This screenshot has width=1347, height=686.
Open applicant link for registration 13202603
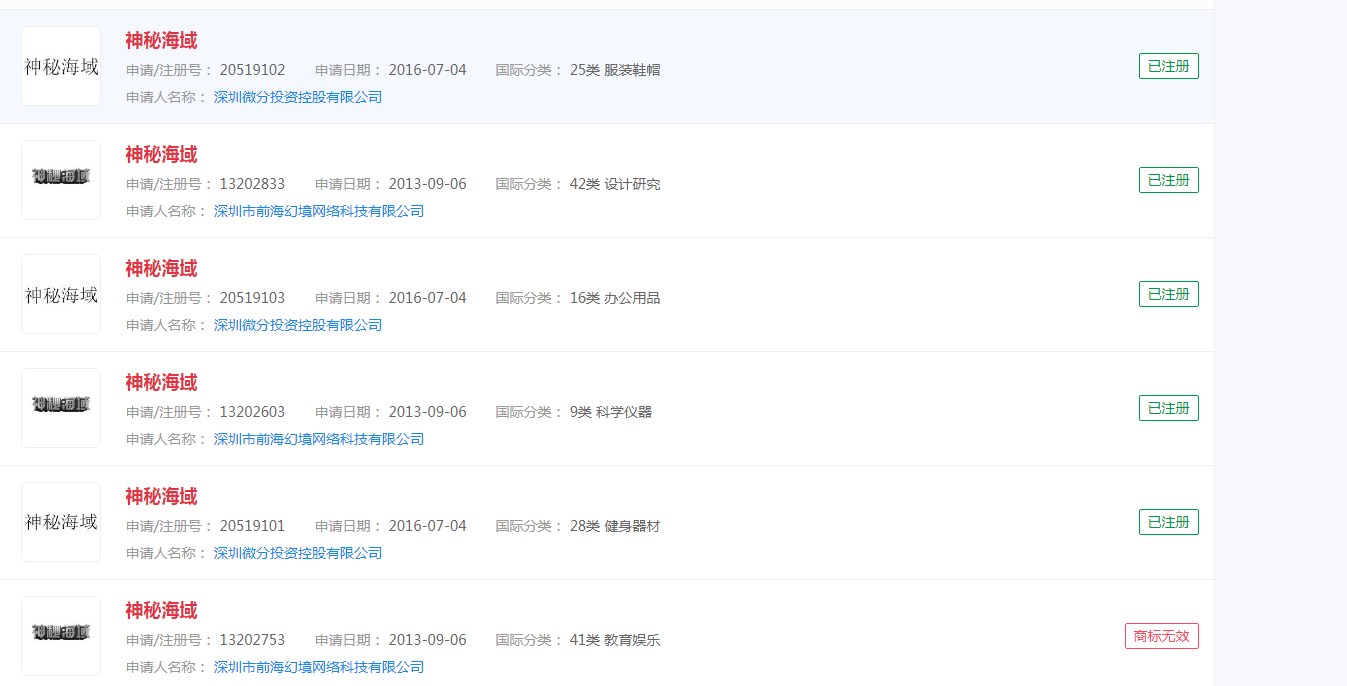coord(319,439)
